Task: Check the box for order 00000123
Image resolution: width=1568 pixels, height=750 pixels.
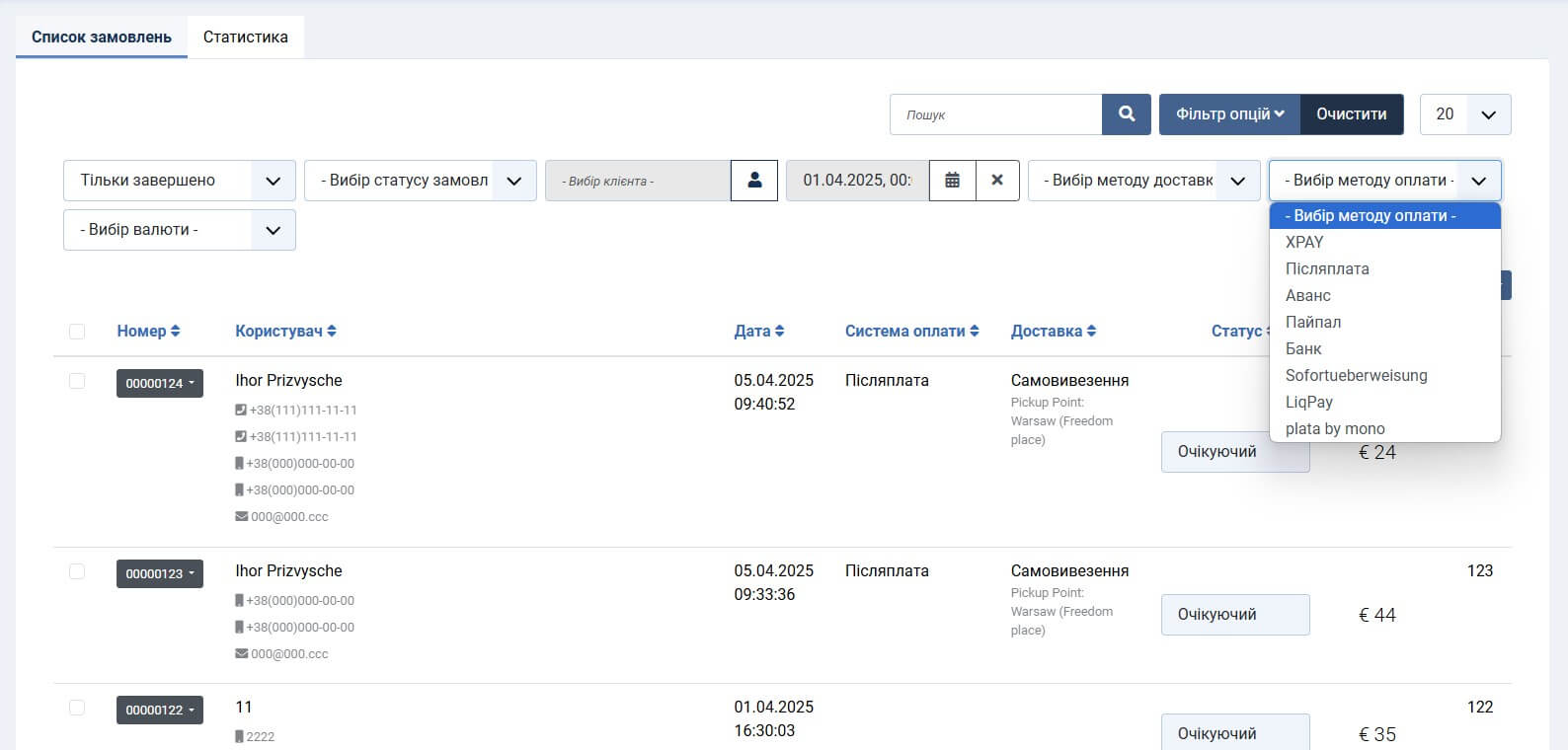Action: (77, 571)
